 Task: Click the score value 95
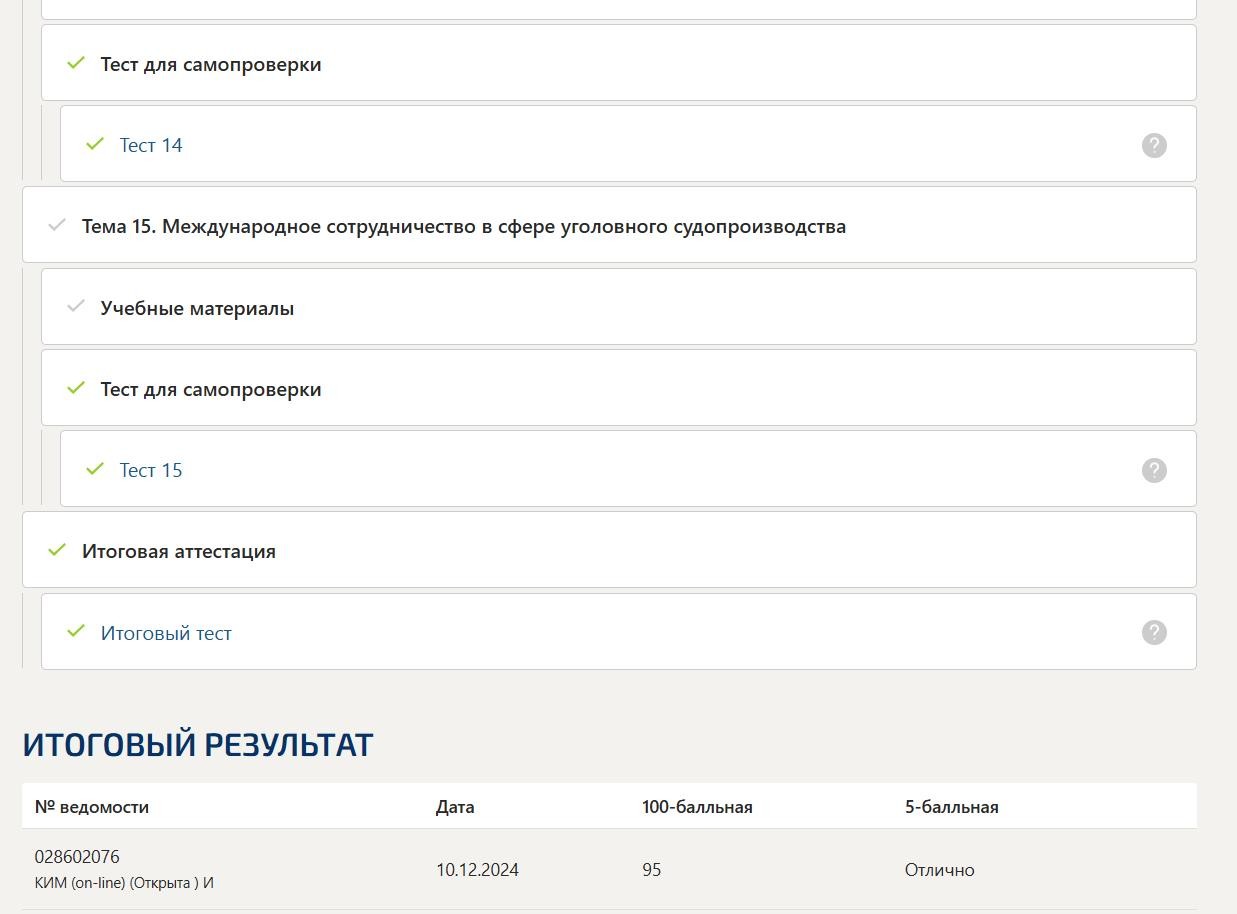pyautogui.click(x=652, y=870)
